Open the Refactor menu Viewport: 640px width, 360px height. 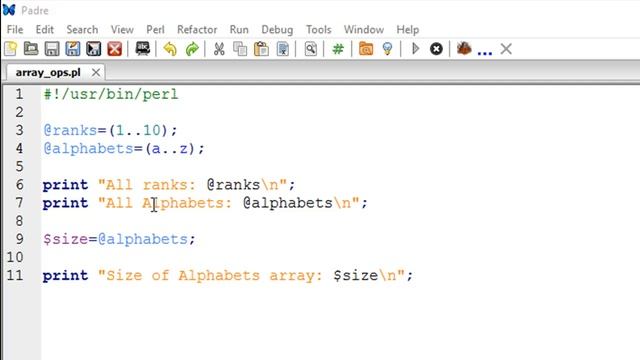tap(197, 30)
